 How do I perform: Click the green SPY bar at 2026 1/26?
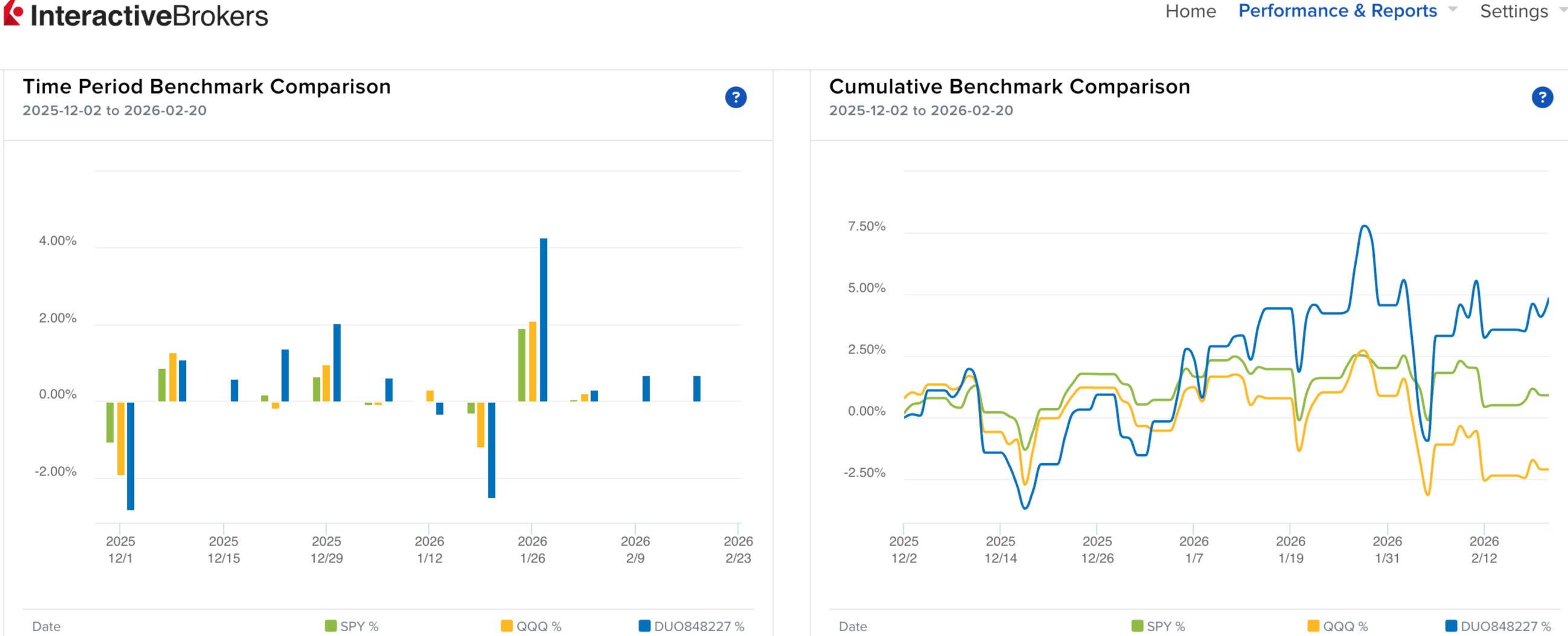click(x=522, y=365)
